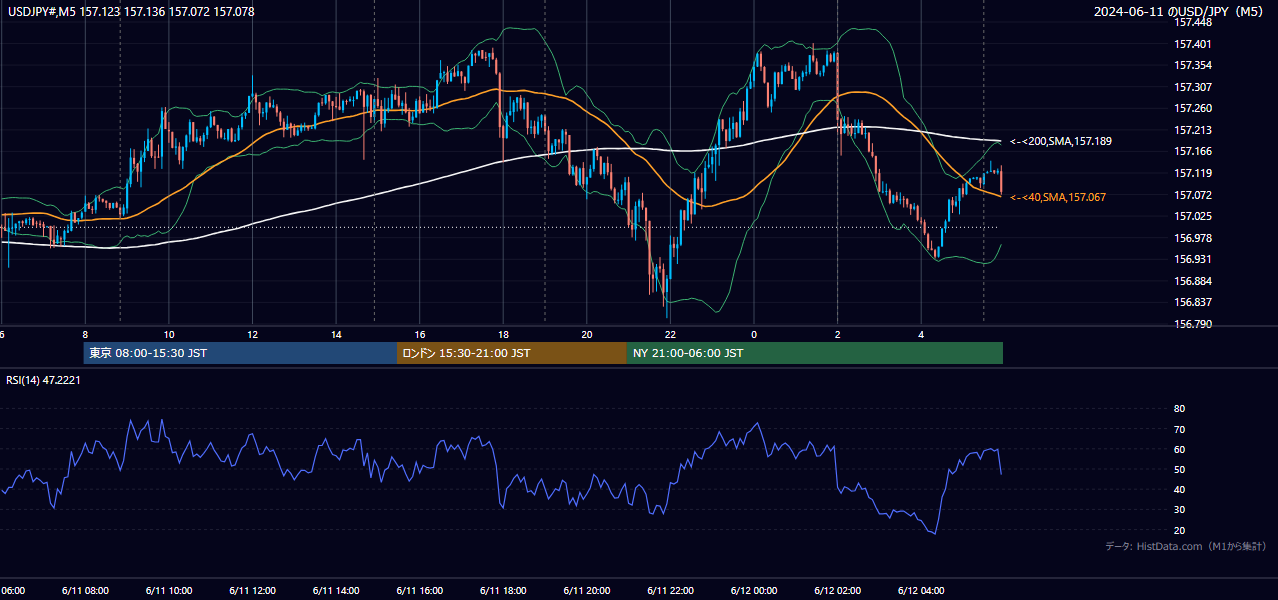Select the orange 40 SMA label 157.067
1278x600 pixels.
coord(1058,197)
